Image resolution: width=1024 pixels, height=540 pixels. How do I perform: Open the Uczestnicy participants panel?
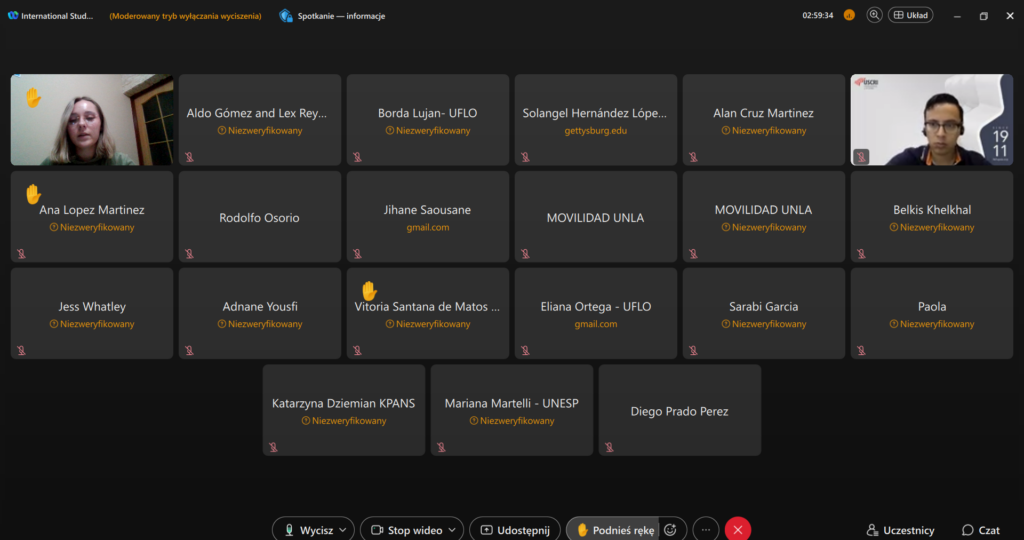point(900,530)
